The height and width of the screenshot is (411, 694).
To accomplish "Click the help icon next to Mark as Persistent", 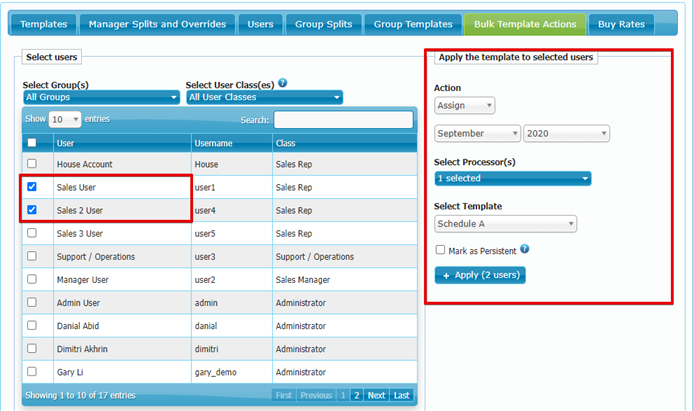I will [x=525, y=249].
